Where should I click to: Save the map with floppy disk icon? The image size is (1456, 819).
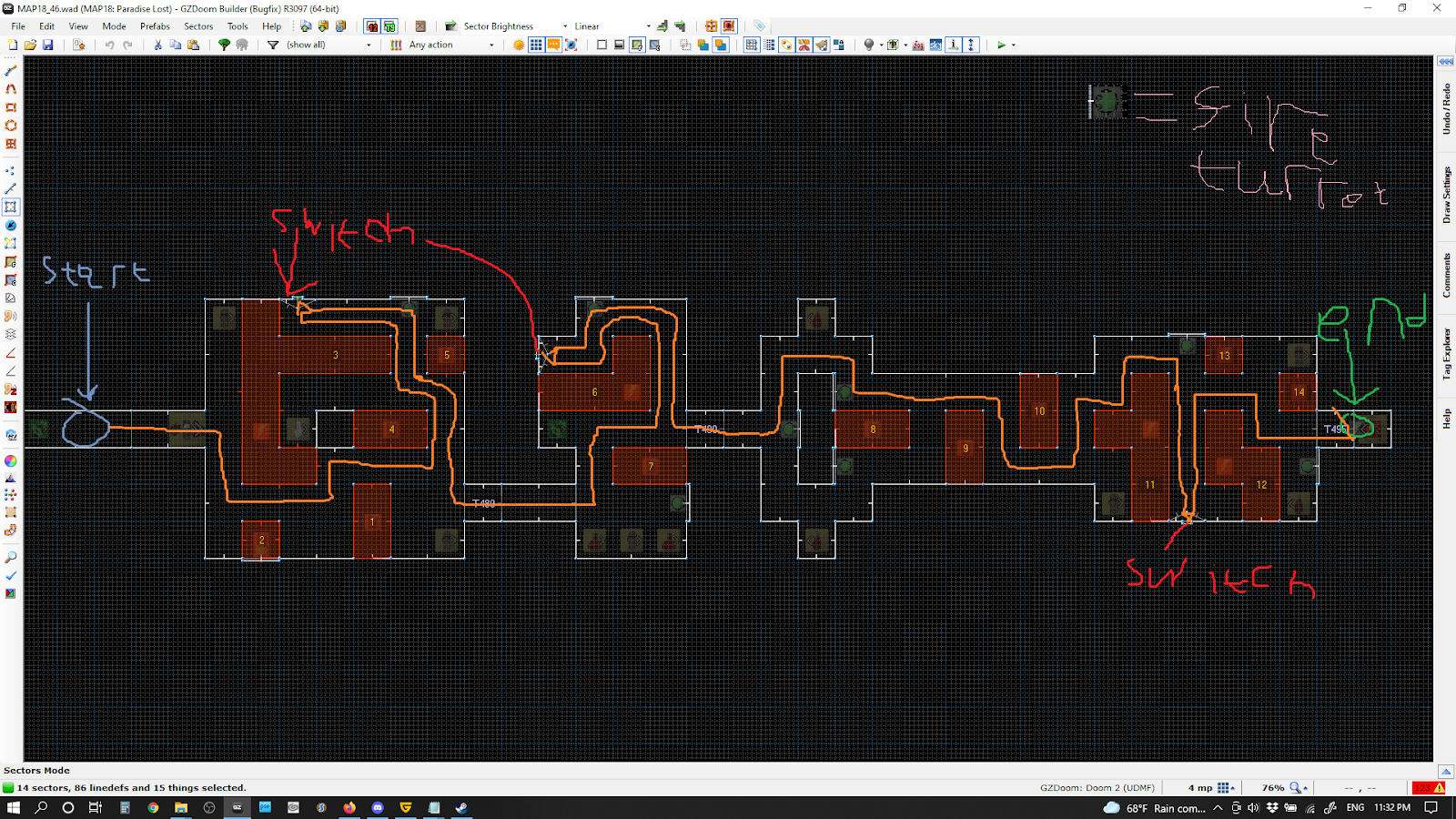tap(48, 45)
